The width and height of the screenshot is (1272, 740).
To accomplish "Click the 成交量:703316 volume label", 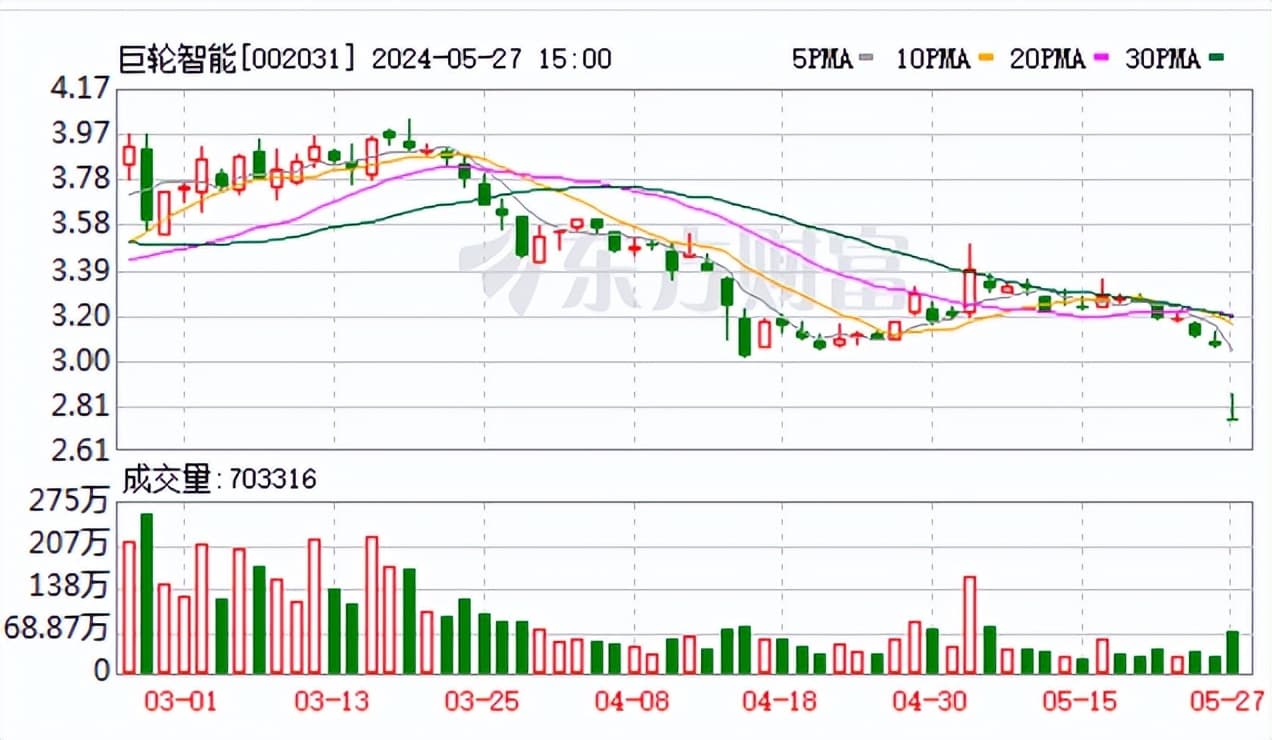I will [219, 480].
